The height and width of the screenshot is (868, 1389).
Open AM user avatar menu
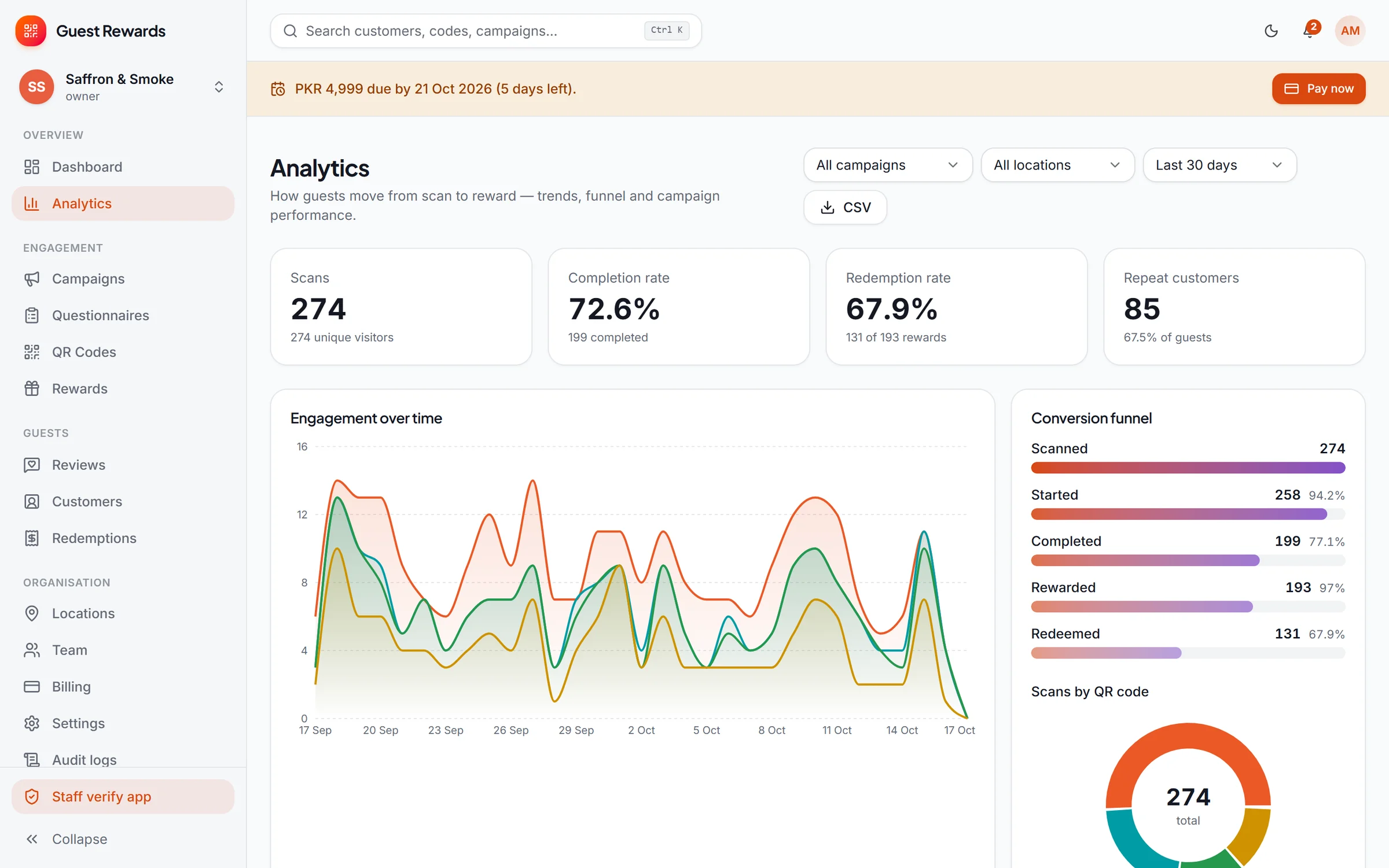click(x=1350, y=31)
